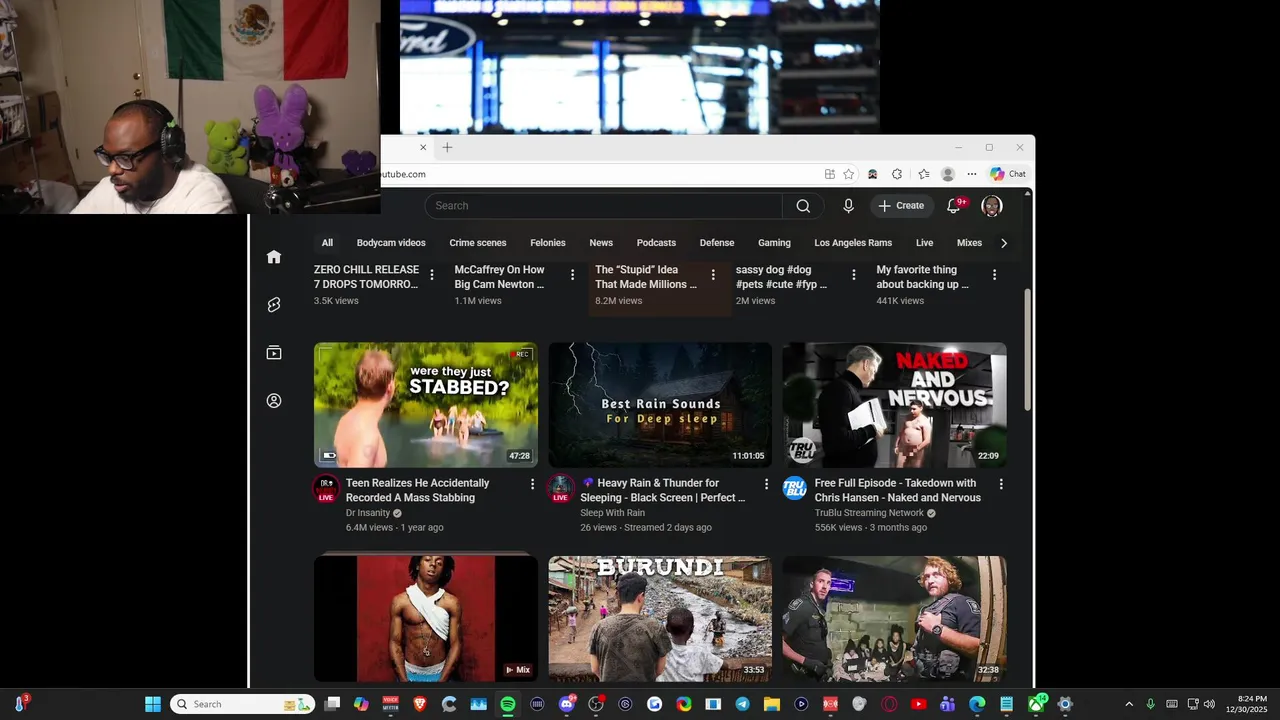This screenshot has height=720, width=1280.
Task: Select the Gaming filter chip
Action: 774,243
